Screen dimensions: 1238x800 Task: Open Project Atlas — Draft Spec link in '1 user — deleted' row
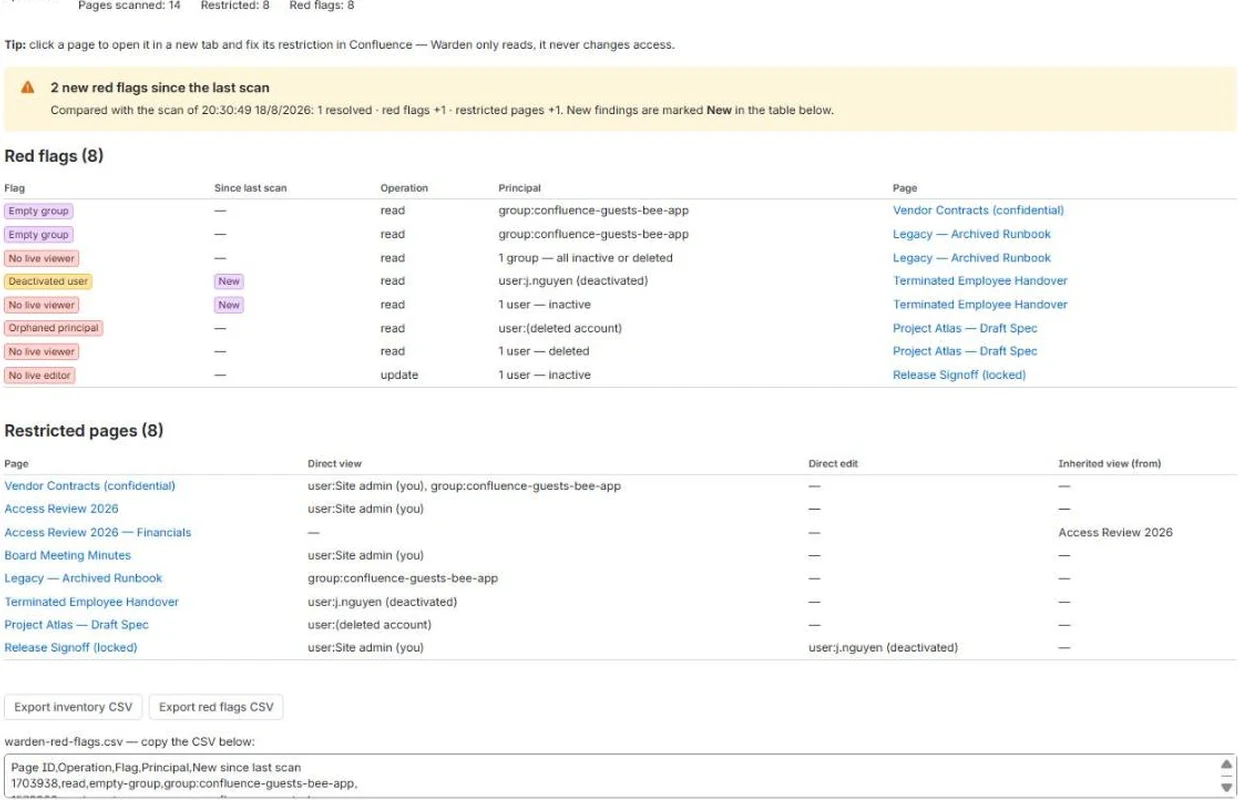965,351
